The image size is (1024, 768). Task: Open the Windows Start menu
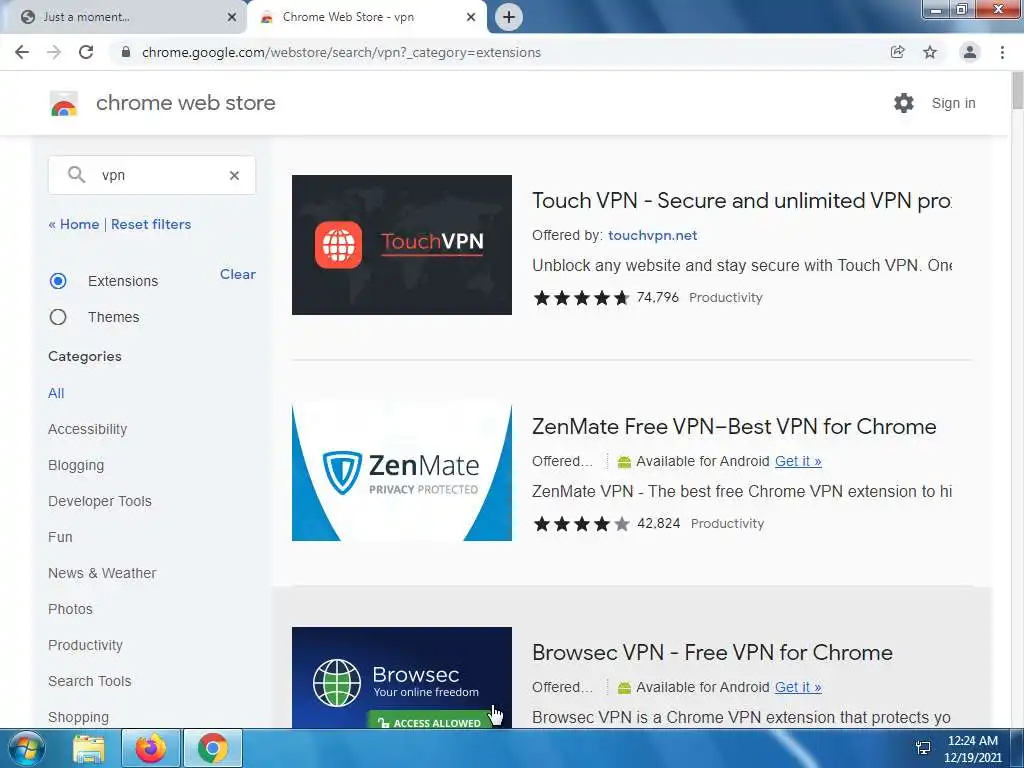pos(25,748)
